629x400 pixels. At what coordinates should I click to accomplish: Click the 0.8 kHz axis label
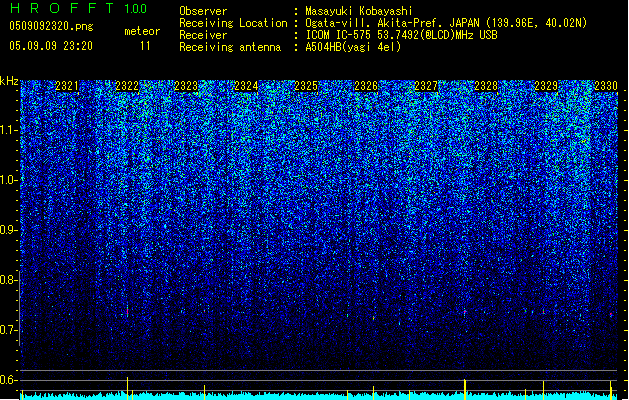[8, 280]
